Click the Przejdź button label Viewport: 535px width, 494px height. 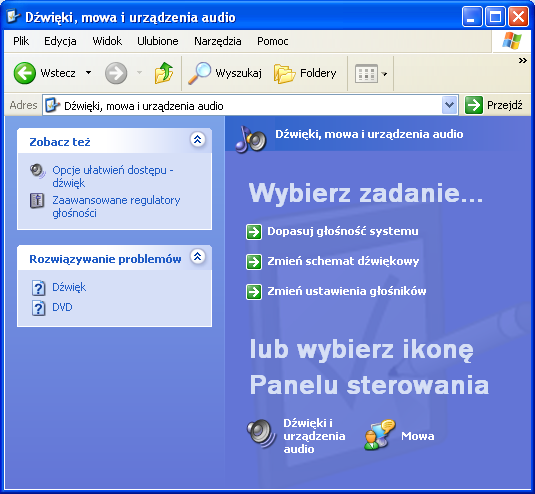tap(504, 105)
